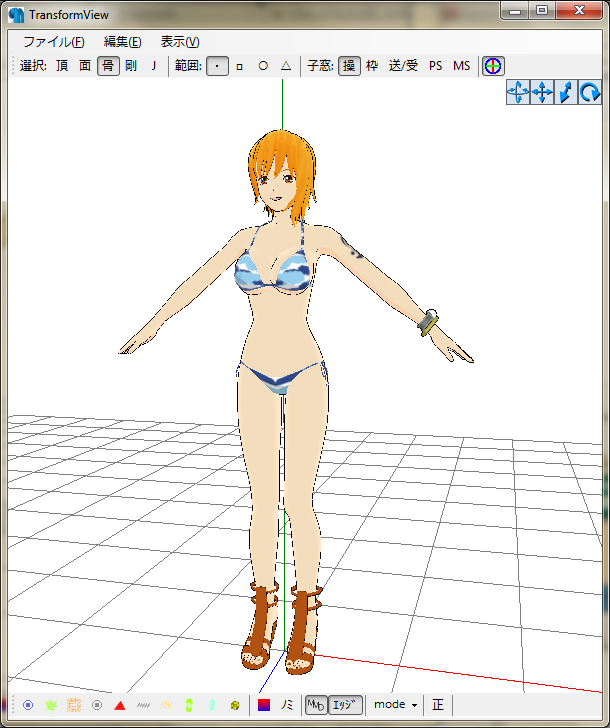
Task: Open the mode dropdown
Action: coord(396,705)
